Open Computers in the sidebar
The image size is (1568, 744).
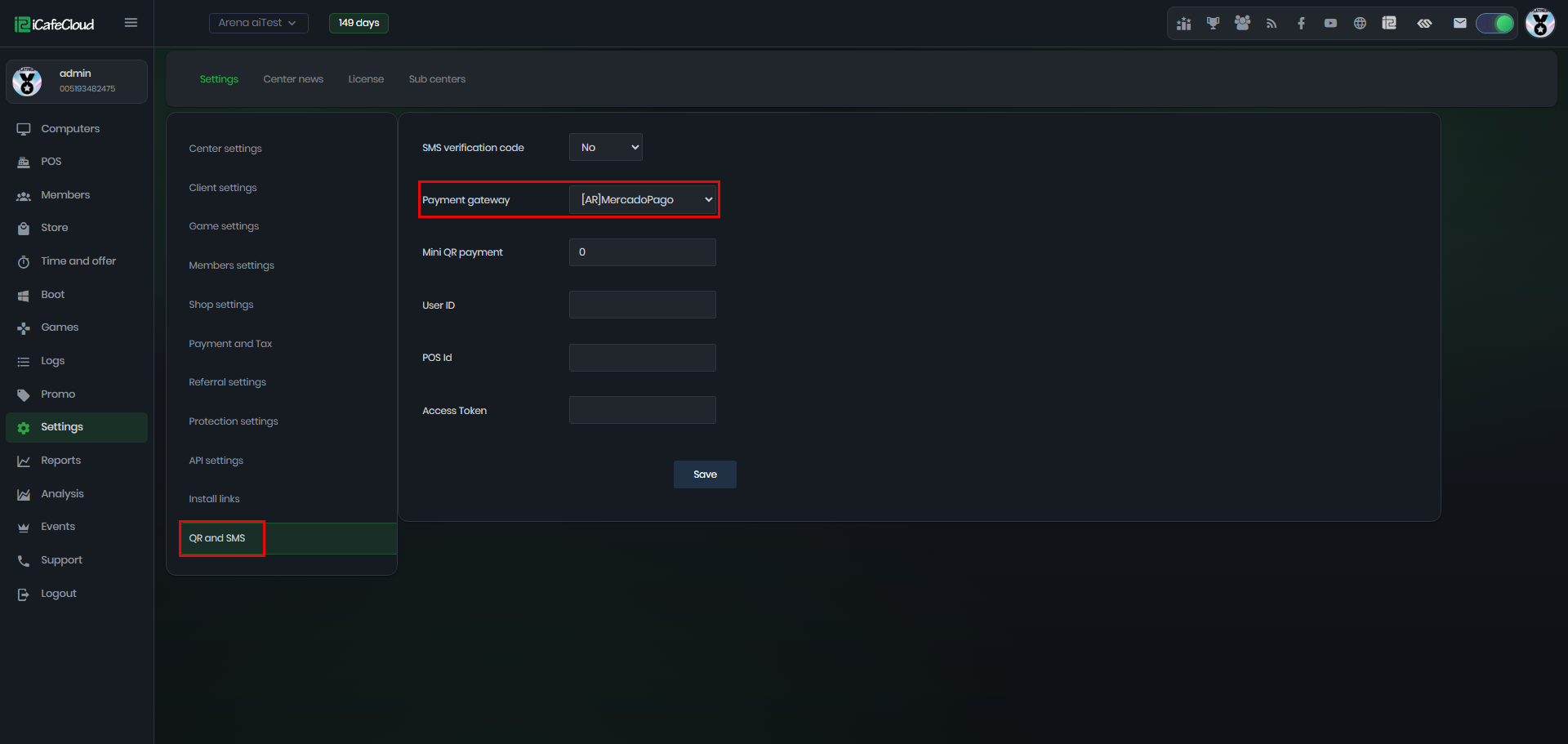(77, 128)
